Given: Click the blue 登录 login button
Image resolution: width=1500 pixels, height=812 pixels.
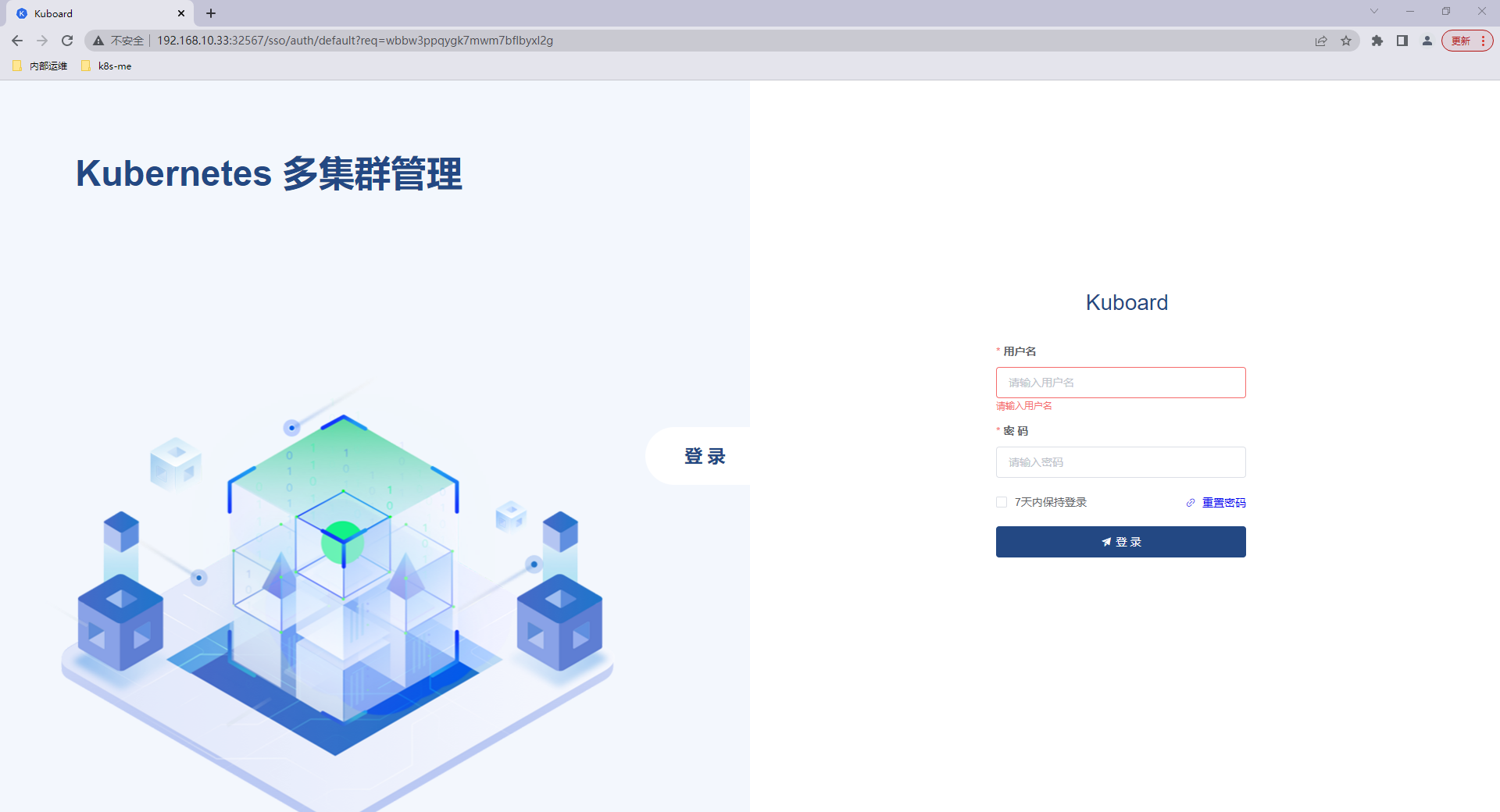Looking at the screenshot, I should click(x=1120, y=542).
